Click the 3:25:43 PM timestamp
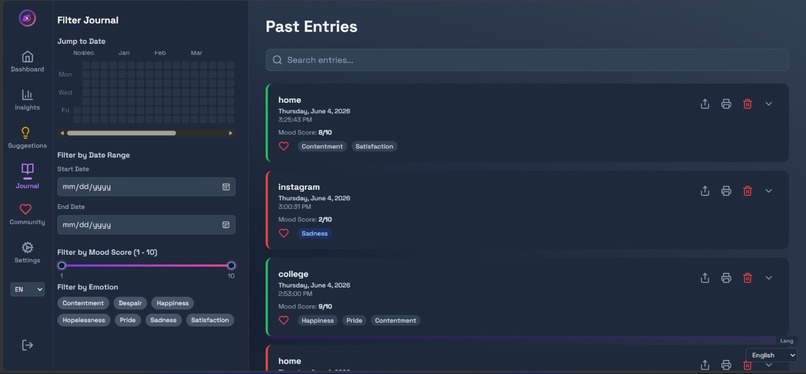Image resolution: width=806 pixels, height=374 pixels. click(x=295, y=120)
